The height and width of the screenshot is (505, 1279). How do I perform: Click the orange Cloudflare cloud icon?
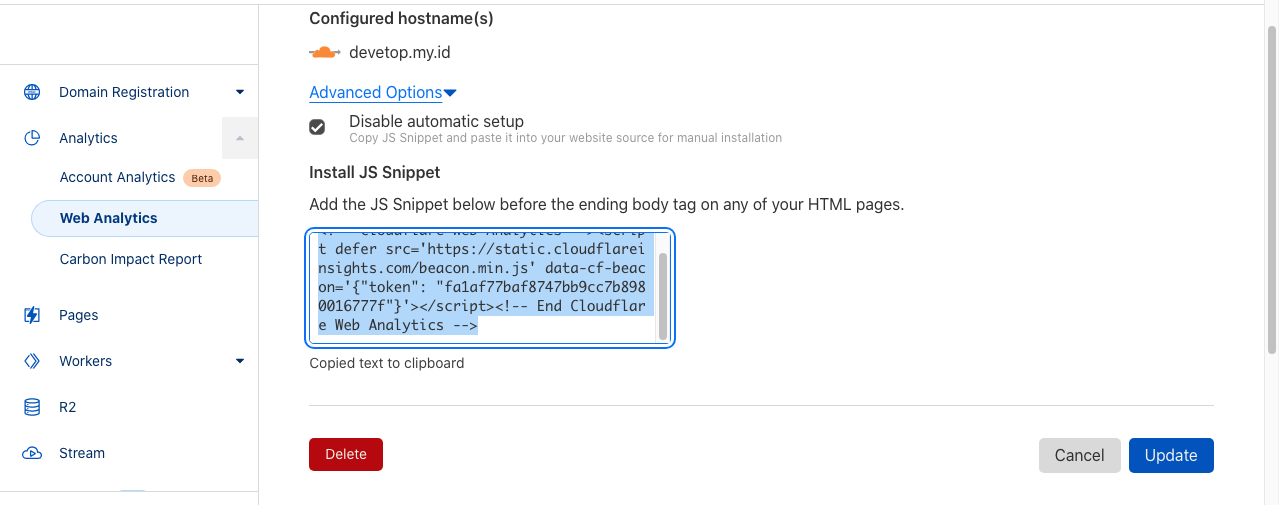(324, 52)
